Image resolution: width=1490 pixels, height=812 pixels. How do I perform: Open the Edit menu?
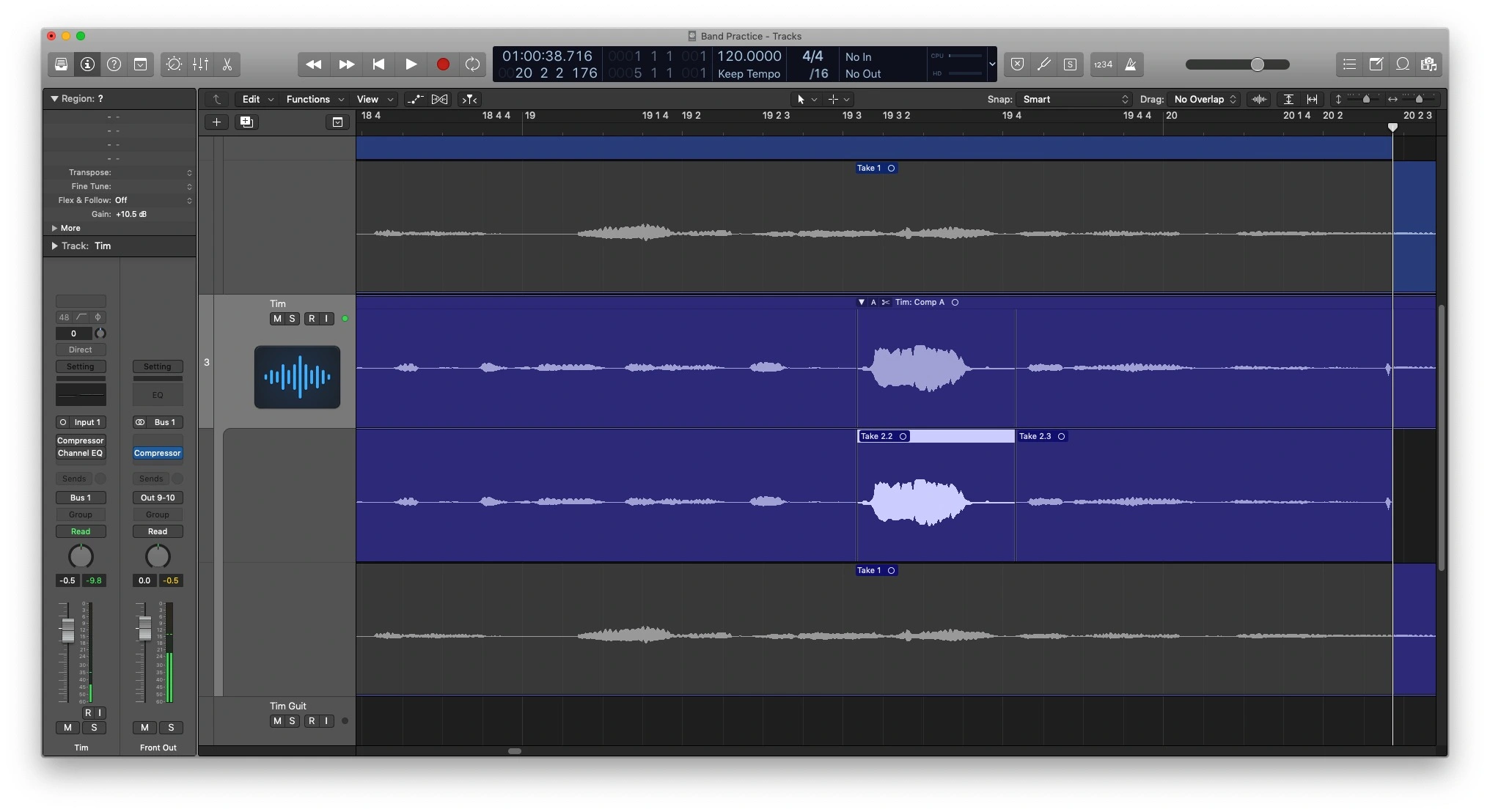(x=257, y=100)
